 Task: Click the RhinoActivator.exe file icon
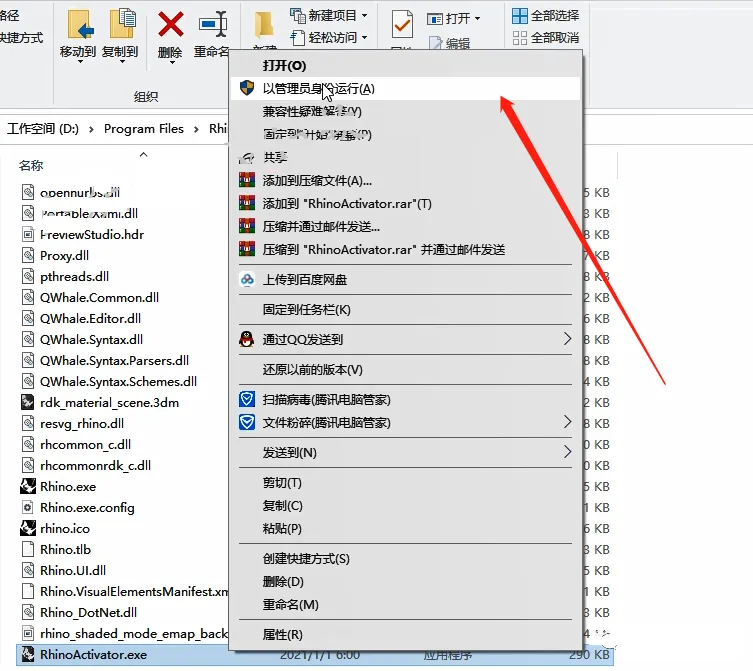click(x=28, y=654)
